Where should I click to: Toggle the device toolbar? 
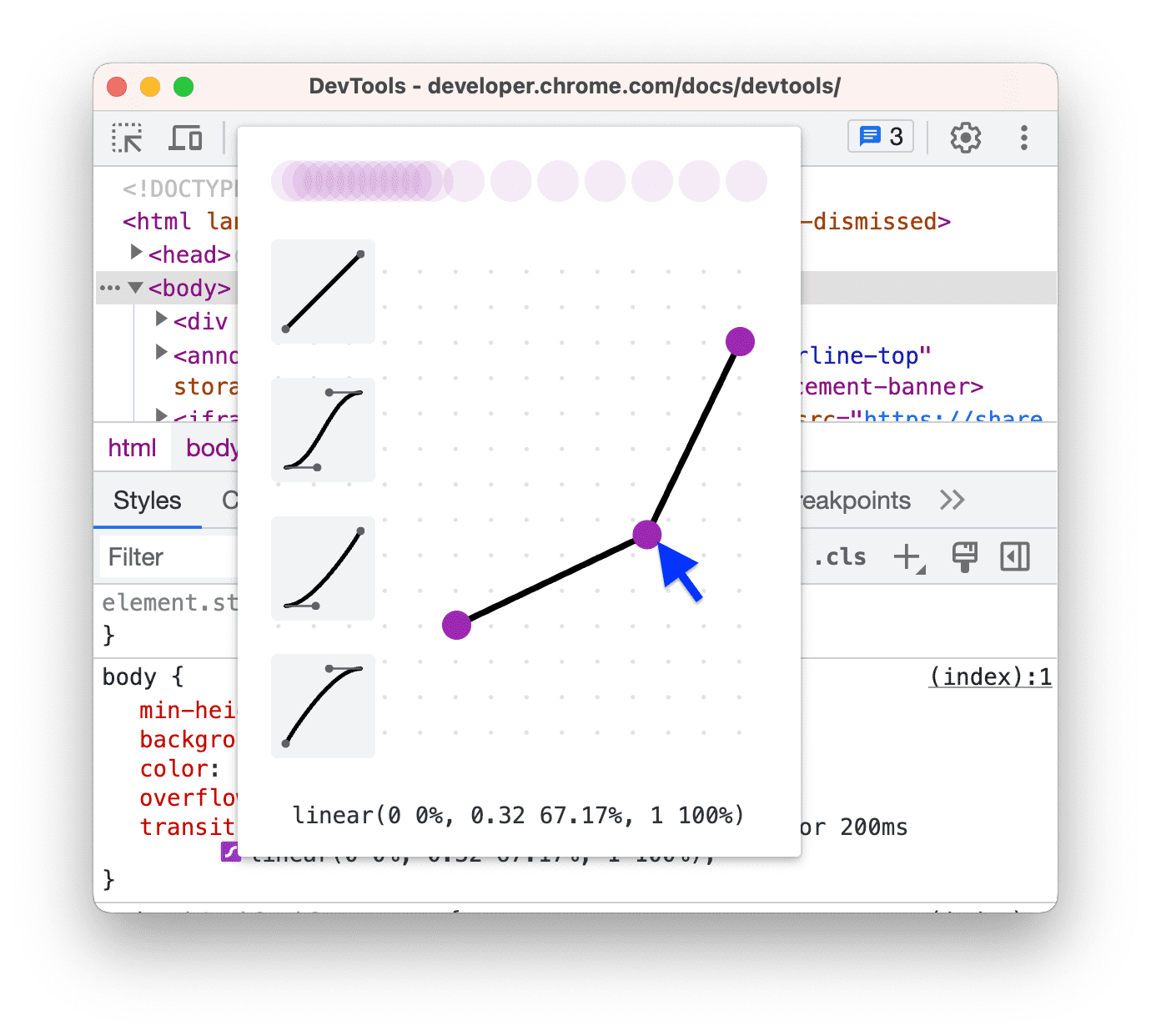tap(185, 138)
